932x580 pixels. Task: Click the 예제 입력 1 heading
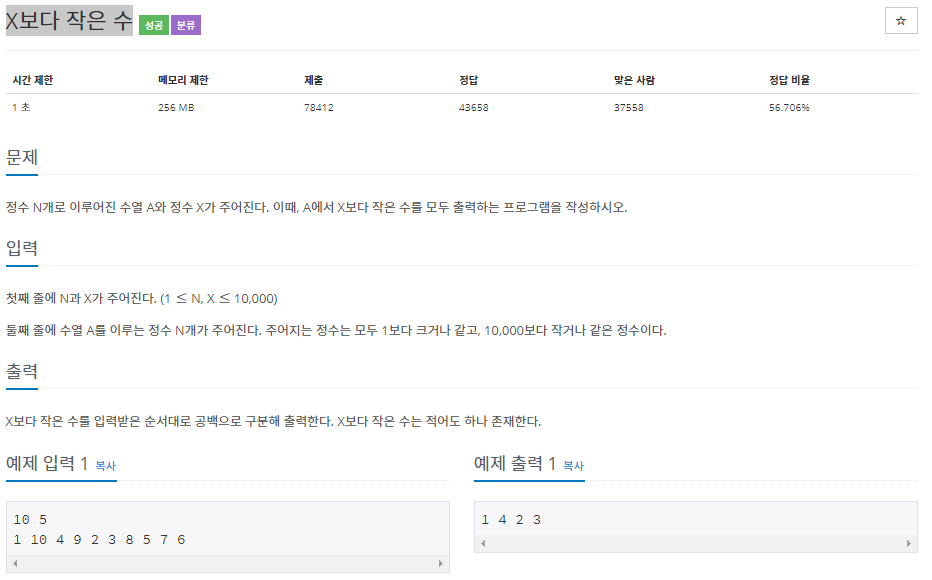47,463
